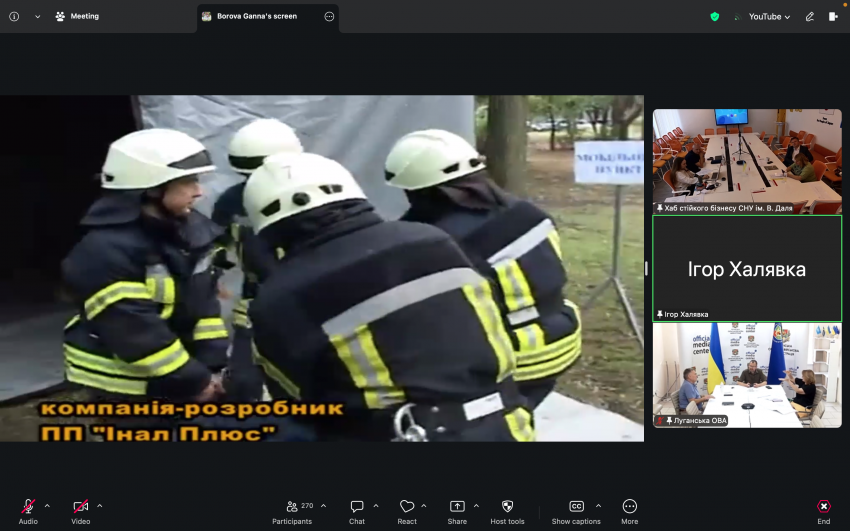Click pin icon on Ігор Халявка tile
This screenshot has height=531, width=850.
(x=659, y=314)
